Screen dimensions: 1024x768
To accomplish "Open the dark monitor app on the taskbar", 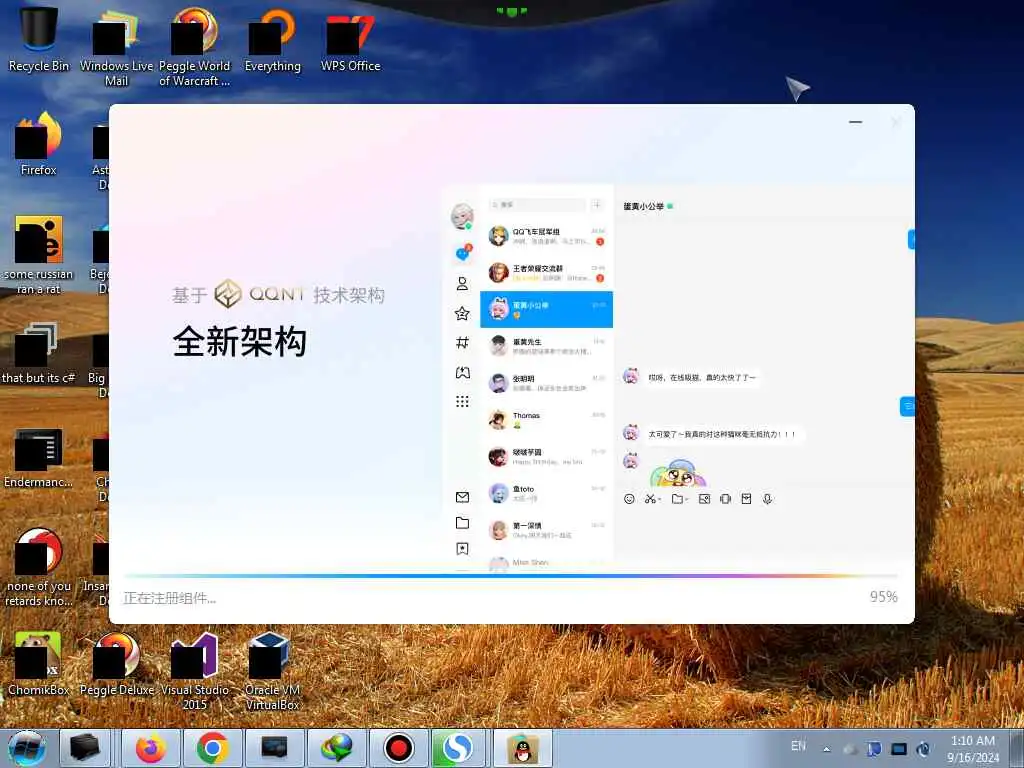I will coord(274,748).
